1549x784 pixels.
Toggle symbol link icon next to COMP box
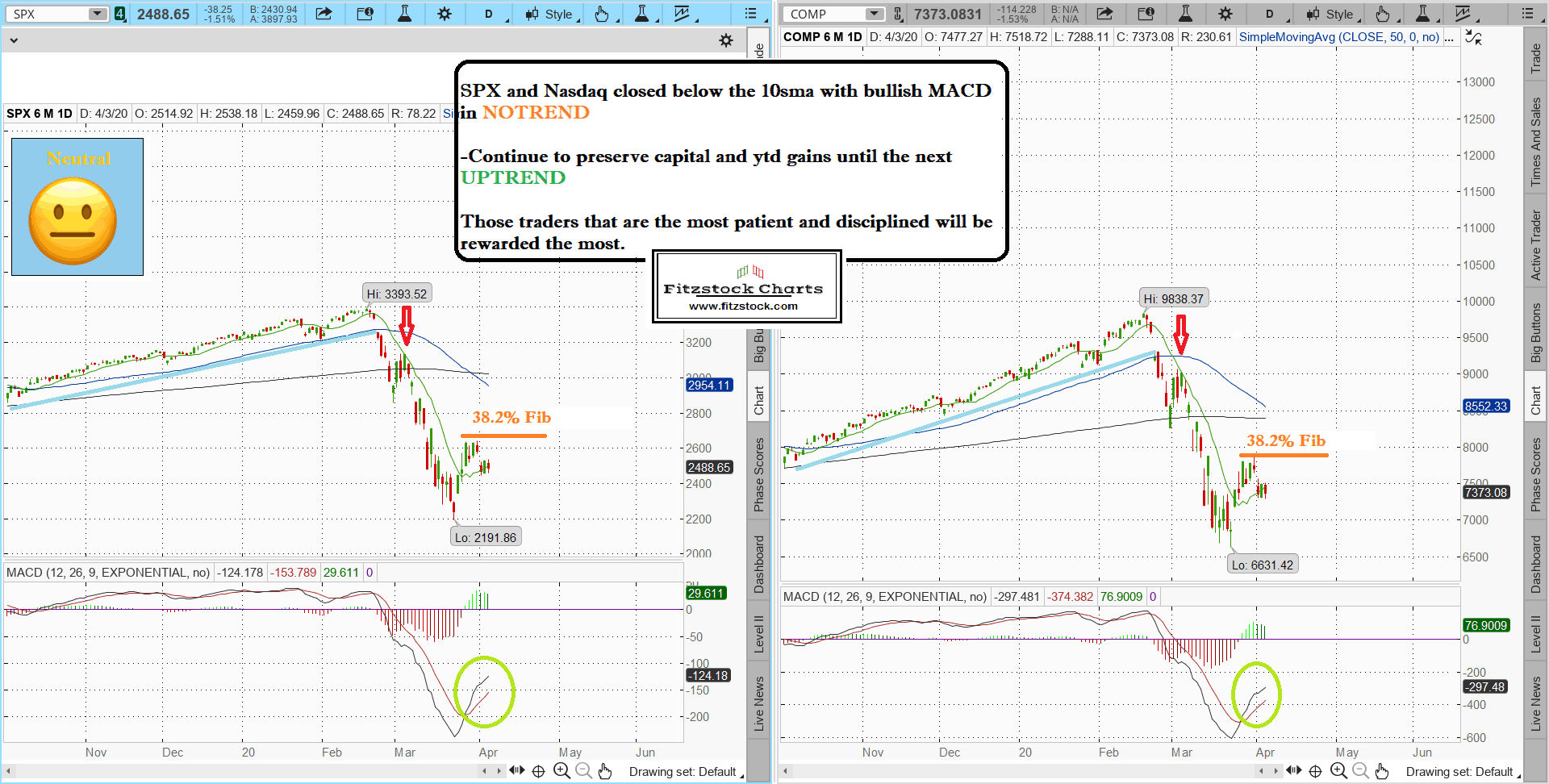pos(897,14)
